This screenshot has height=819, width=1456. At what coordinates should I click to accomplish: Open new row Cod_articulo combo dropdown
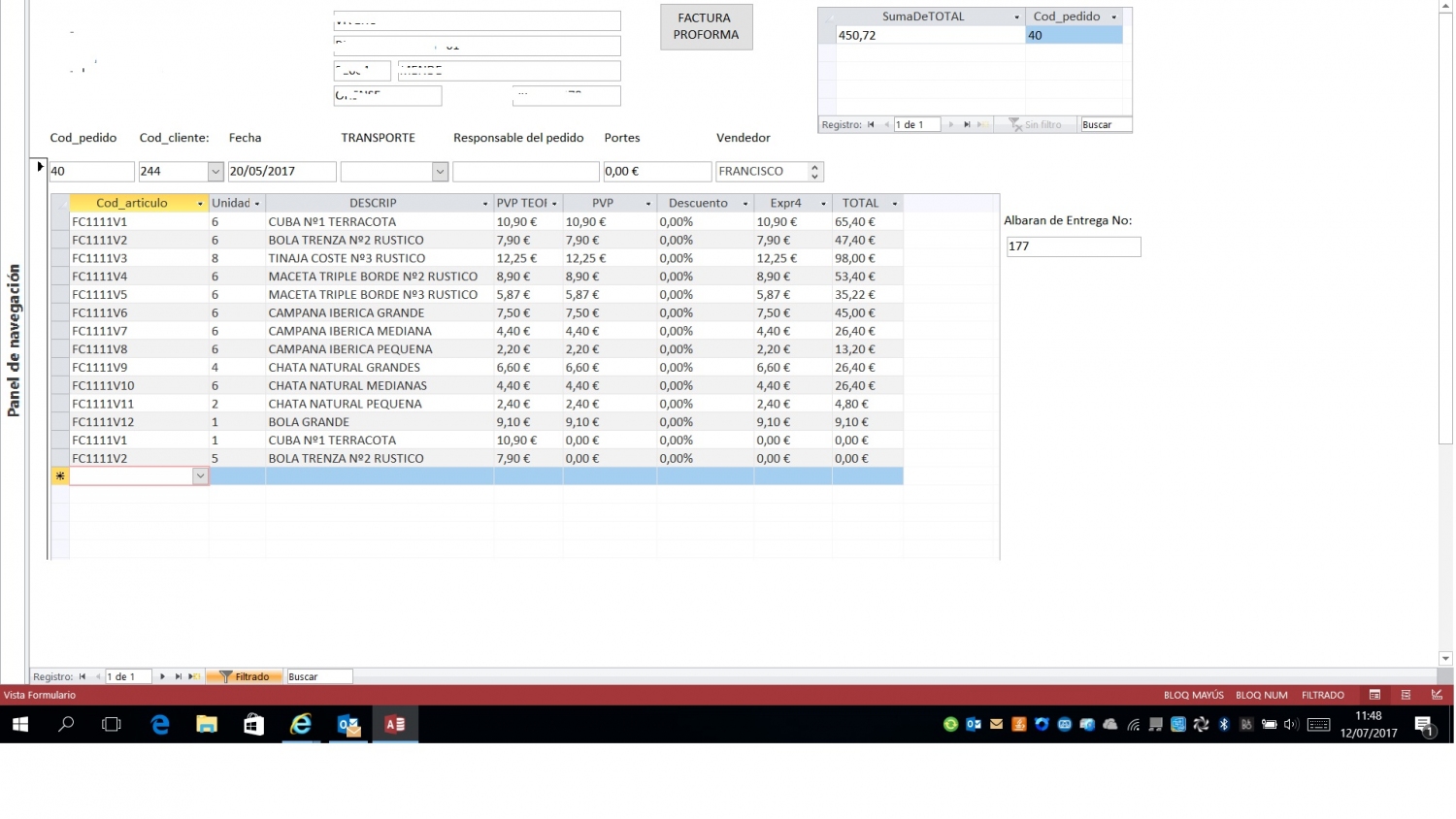coord(200,476)
